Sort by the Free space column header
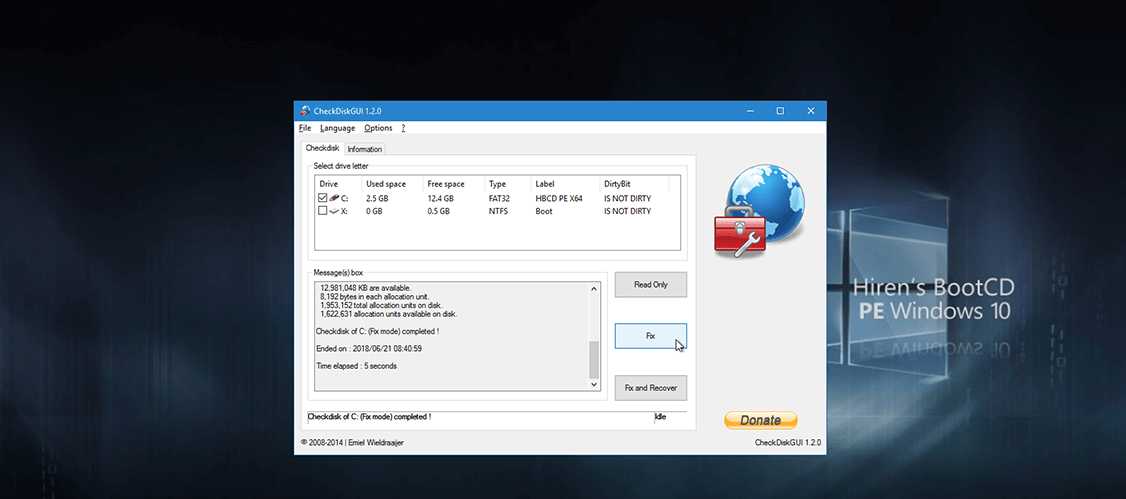1126x499 pixels. 453,184
